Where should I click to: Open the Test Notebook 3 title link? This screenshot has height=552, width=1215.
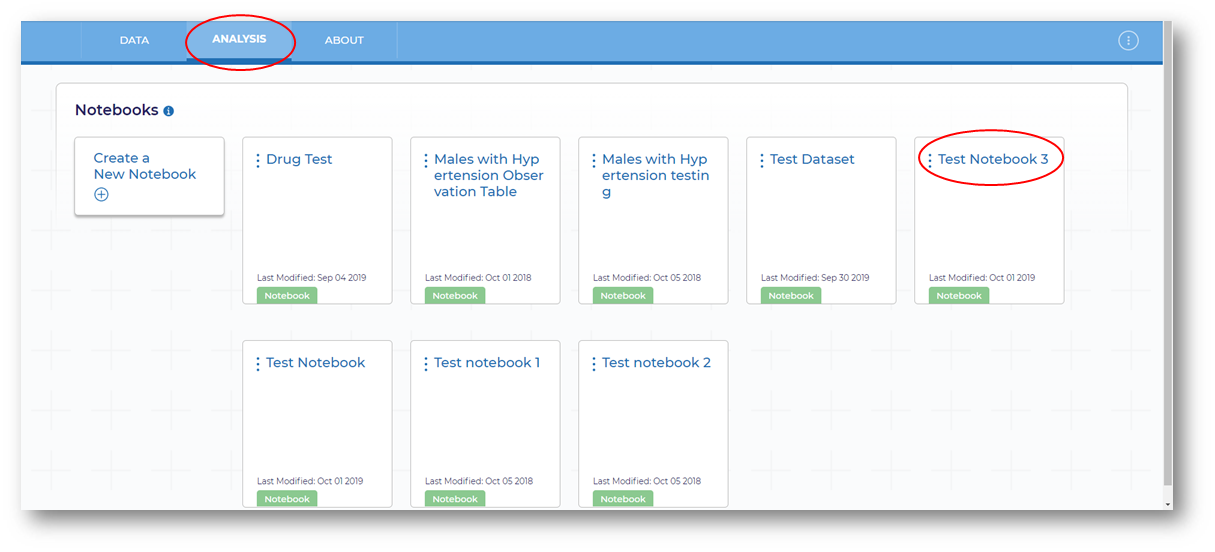[993, 159]
